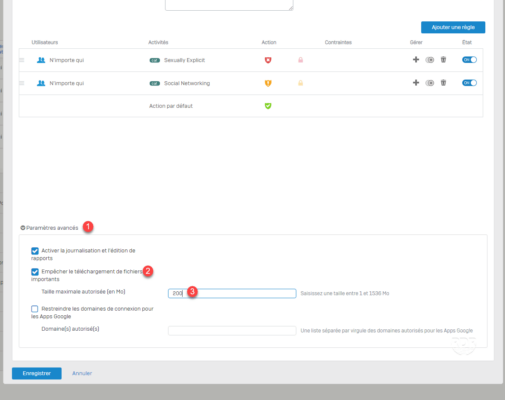Click green allow shield for Action par défaut

point(268,106)
